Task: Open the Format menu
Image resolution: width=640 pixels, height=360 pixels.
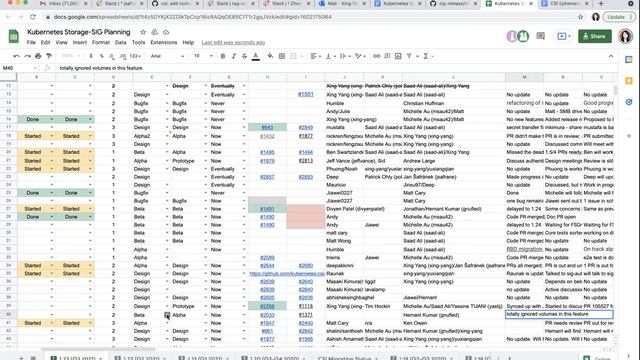Action: (101, 42)
